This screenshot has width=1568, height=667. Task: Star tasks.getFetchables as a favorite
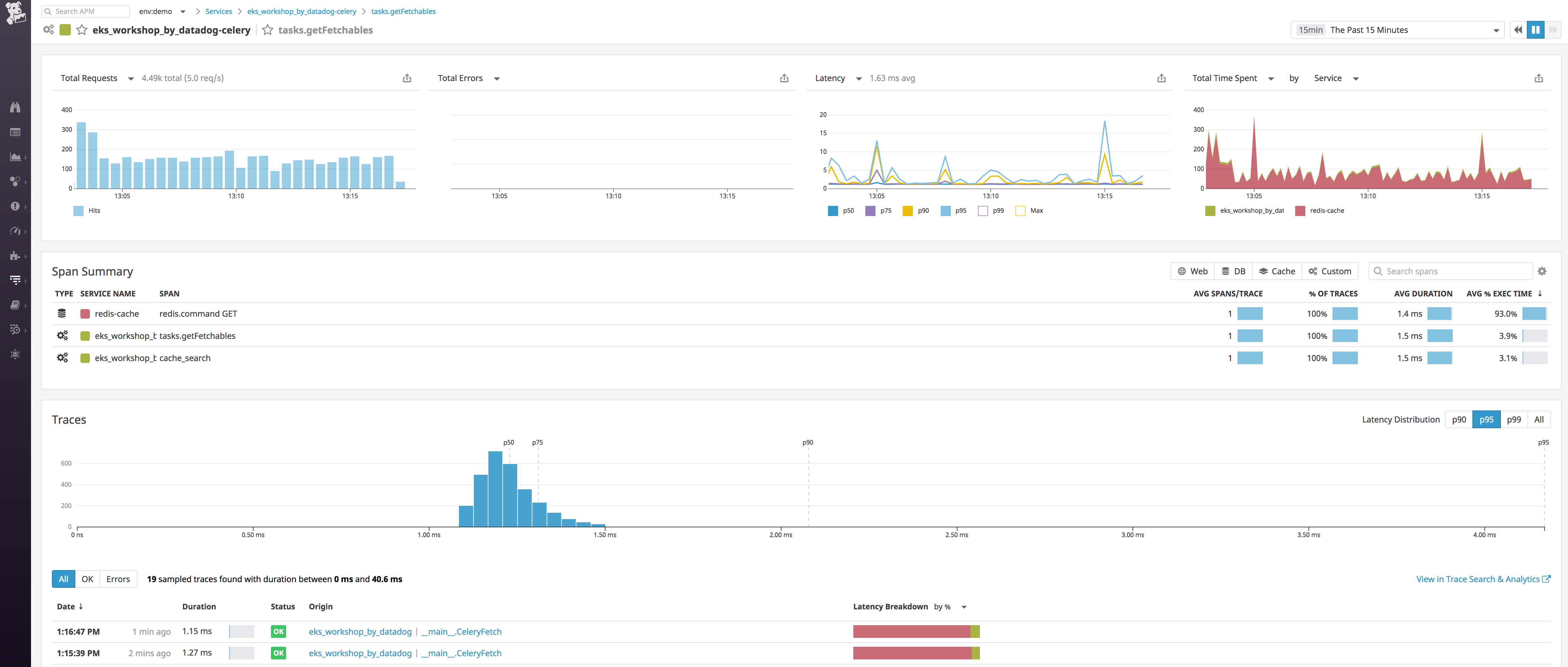[x=267, y=29]
